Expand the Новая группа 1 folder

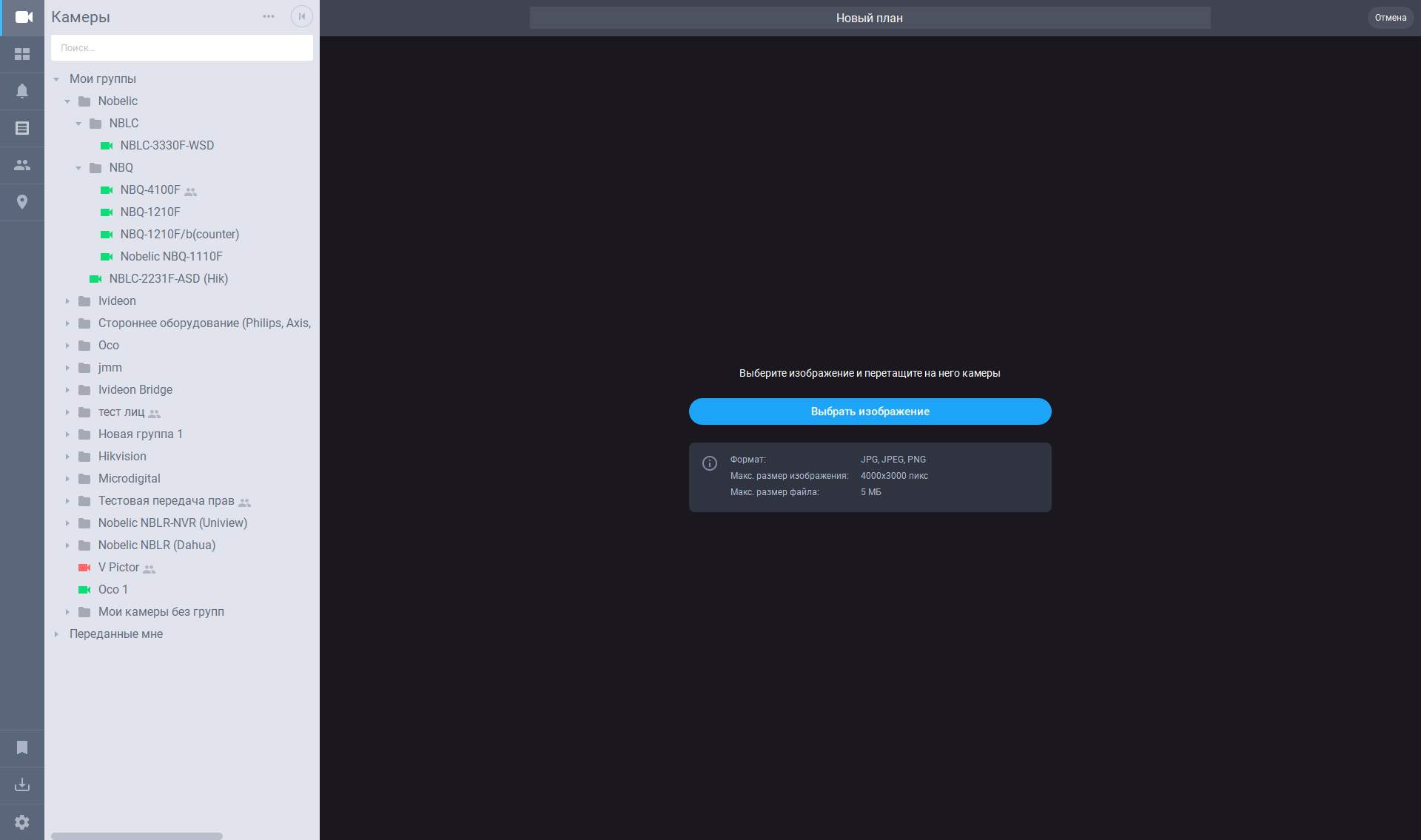67,434
